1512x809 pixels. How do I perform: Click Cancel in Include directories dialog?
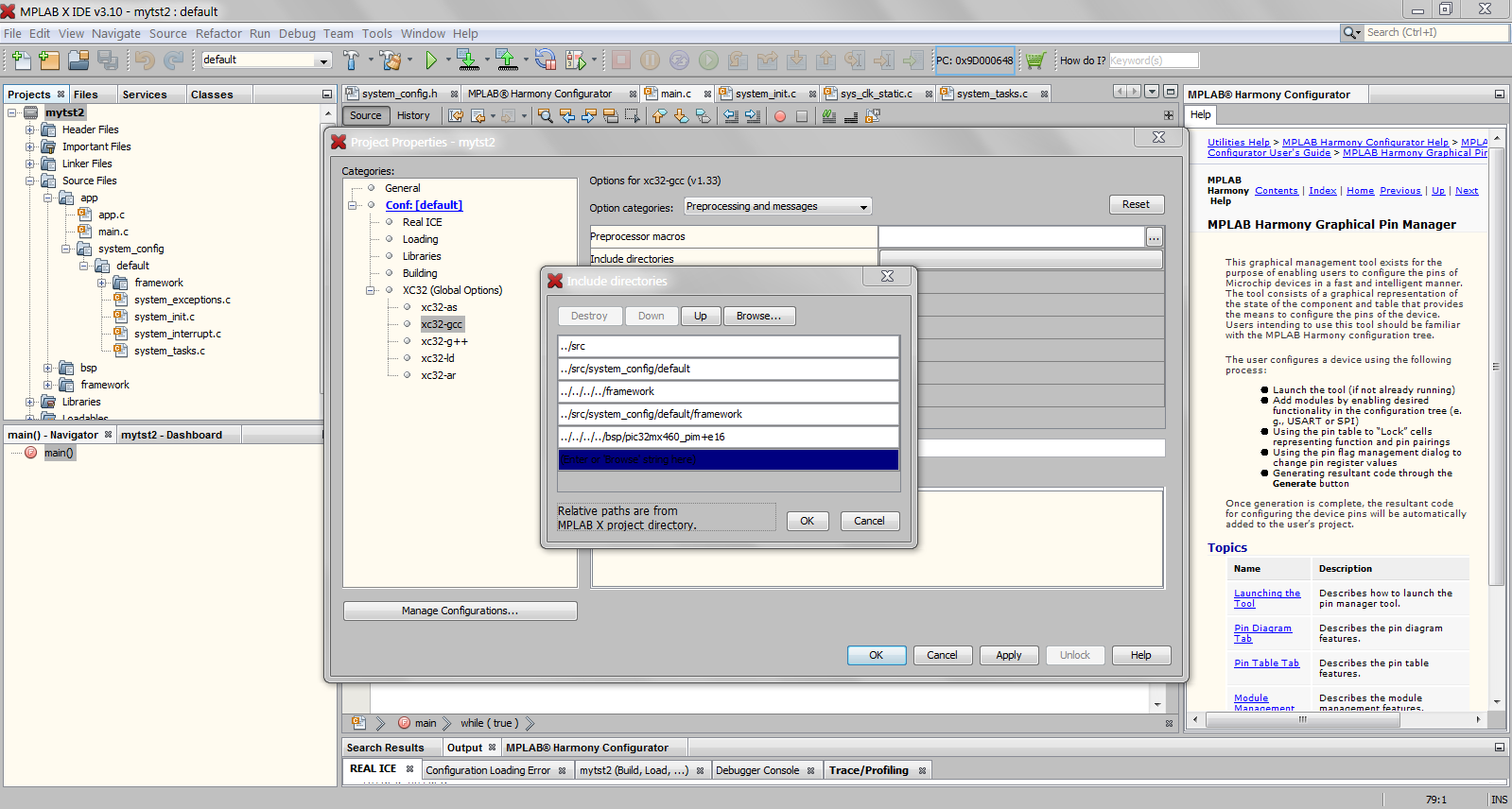[870, 521]
